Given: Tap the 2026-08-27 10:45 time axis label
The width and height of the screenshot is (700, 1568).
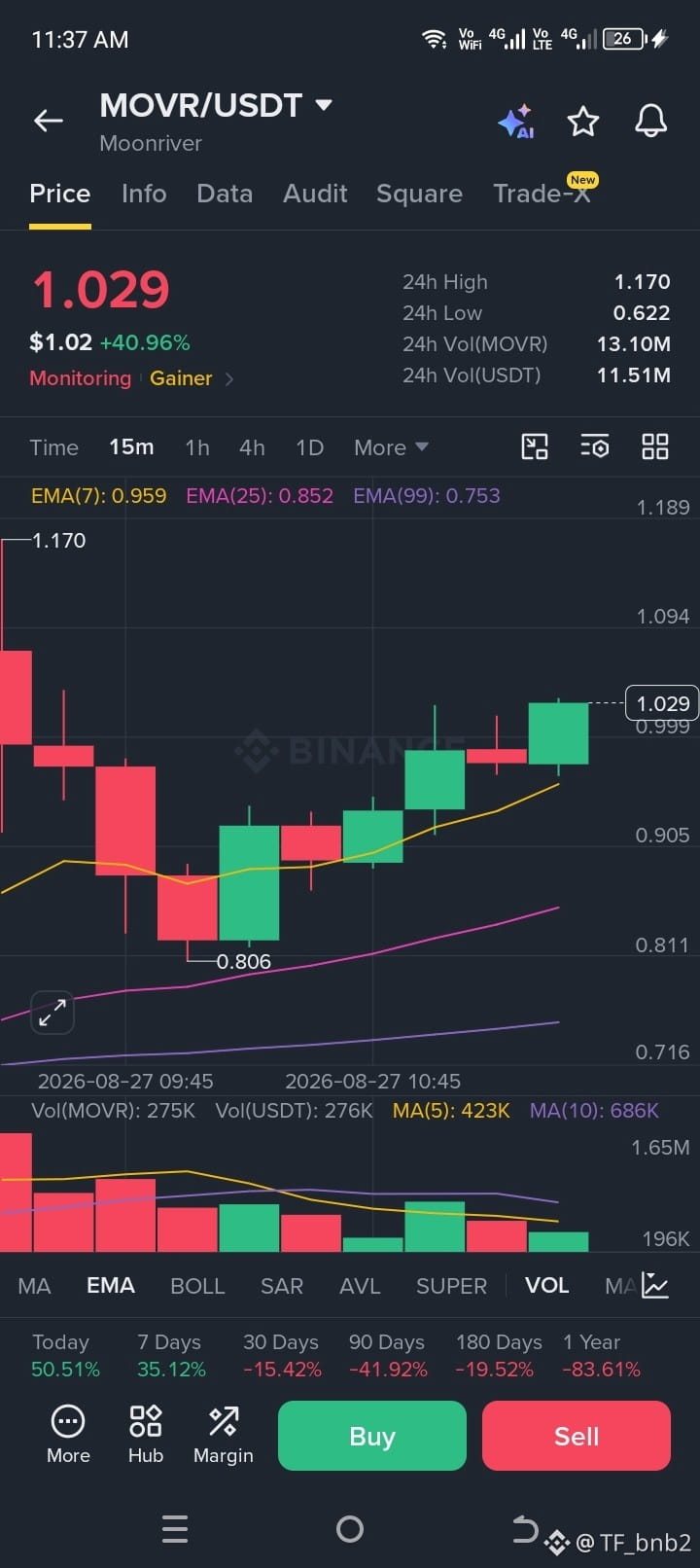Looking at the screenshot, I should click(372, 1082).
